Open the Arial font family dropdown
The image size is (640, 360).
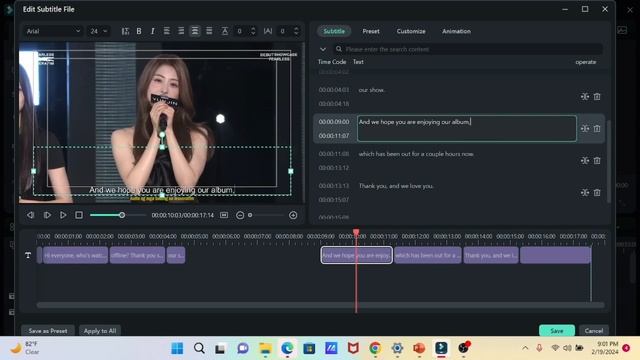click(x=53, y=31)
